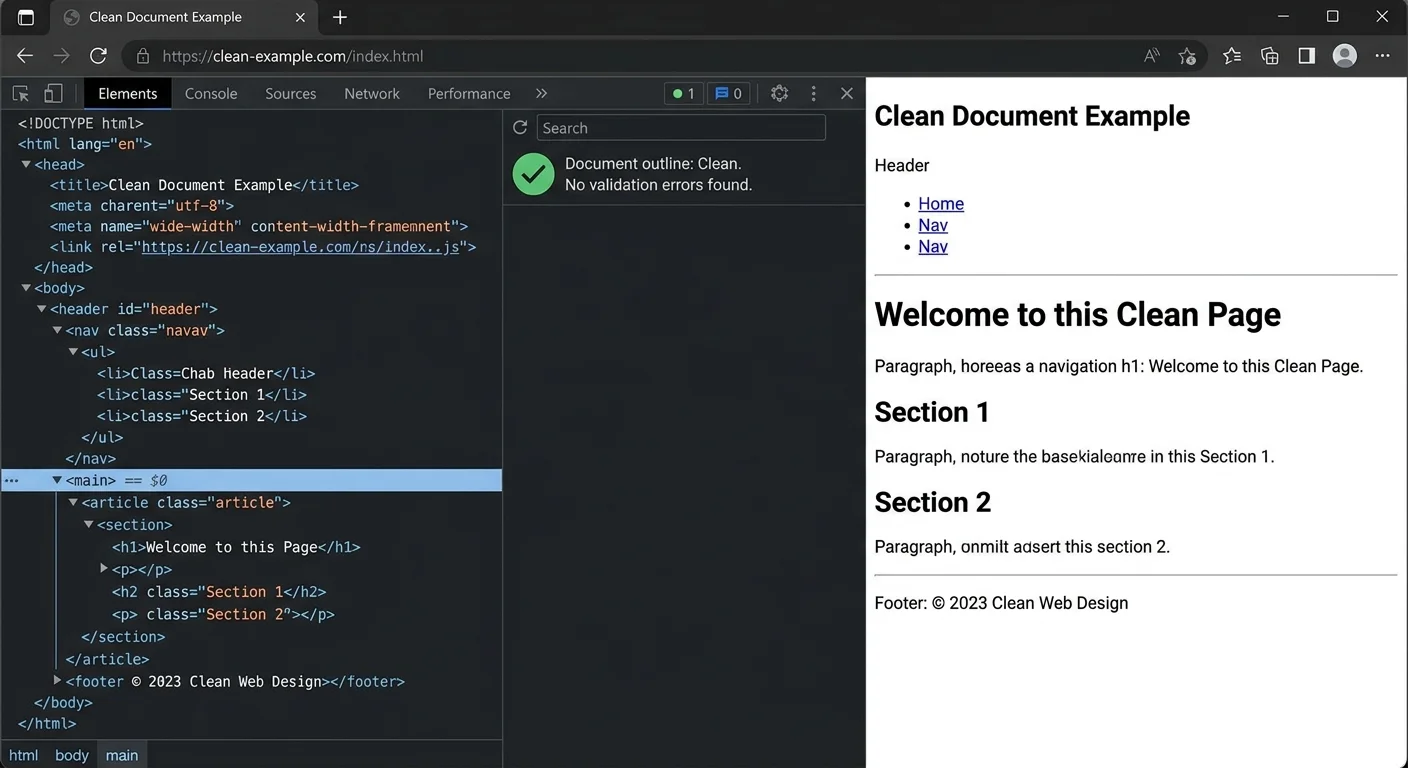The width and height of the screenshot is (1408, 768).
Task: Collapse the section element node
Action: tap(89, 524)
